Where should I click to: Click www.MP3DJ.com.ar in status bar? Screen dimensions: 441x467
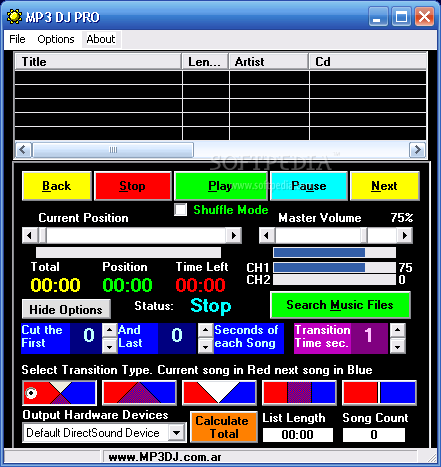165,457
